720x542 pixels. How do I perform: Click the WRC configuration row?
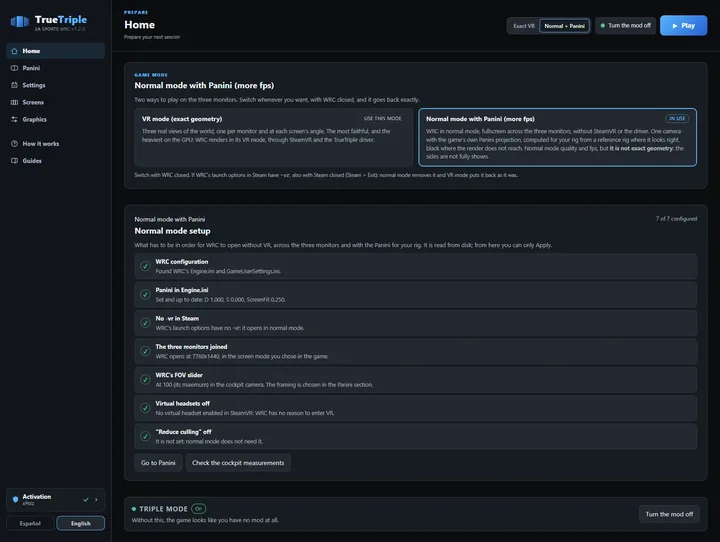coord(416,266)
